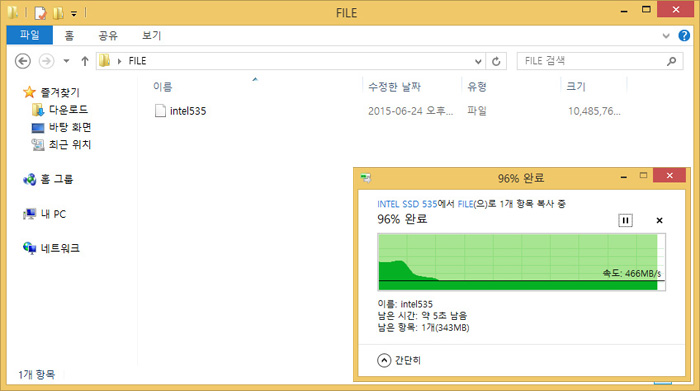Click quick access properties icon
Screen dimensions: 700x391
(40, 13)
